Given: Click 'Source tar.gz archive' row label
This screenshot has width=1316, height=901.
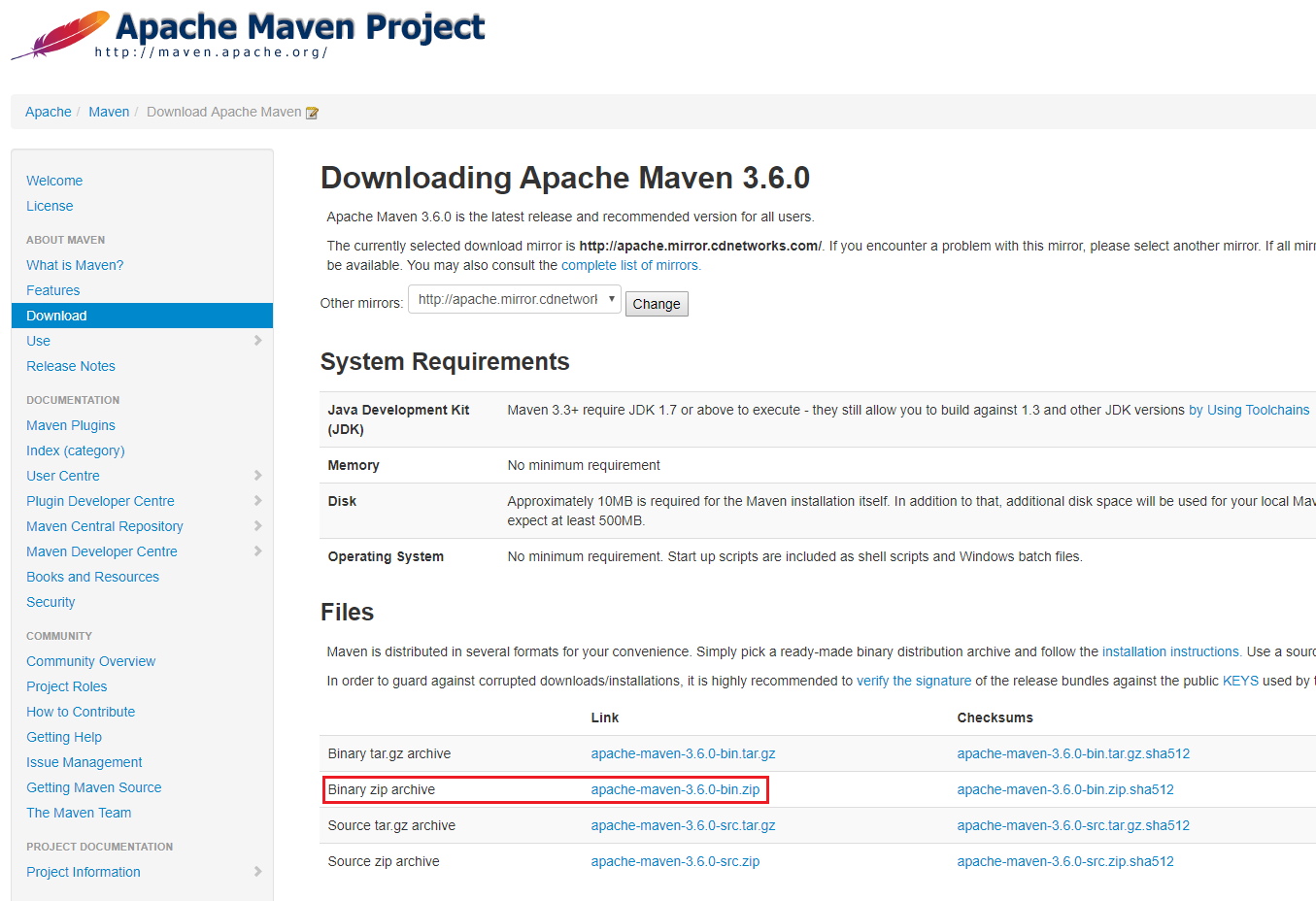Looking at the screenshot, I should point(391,825).
